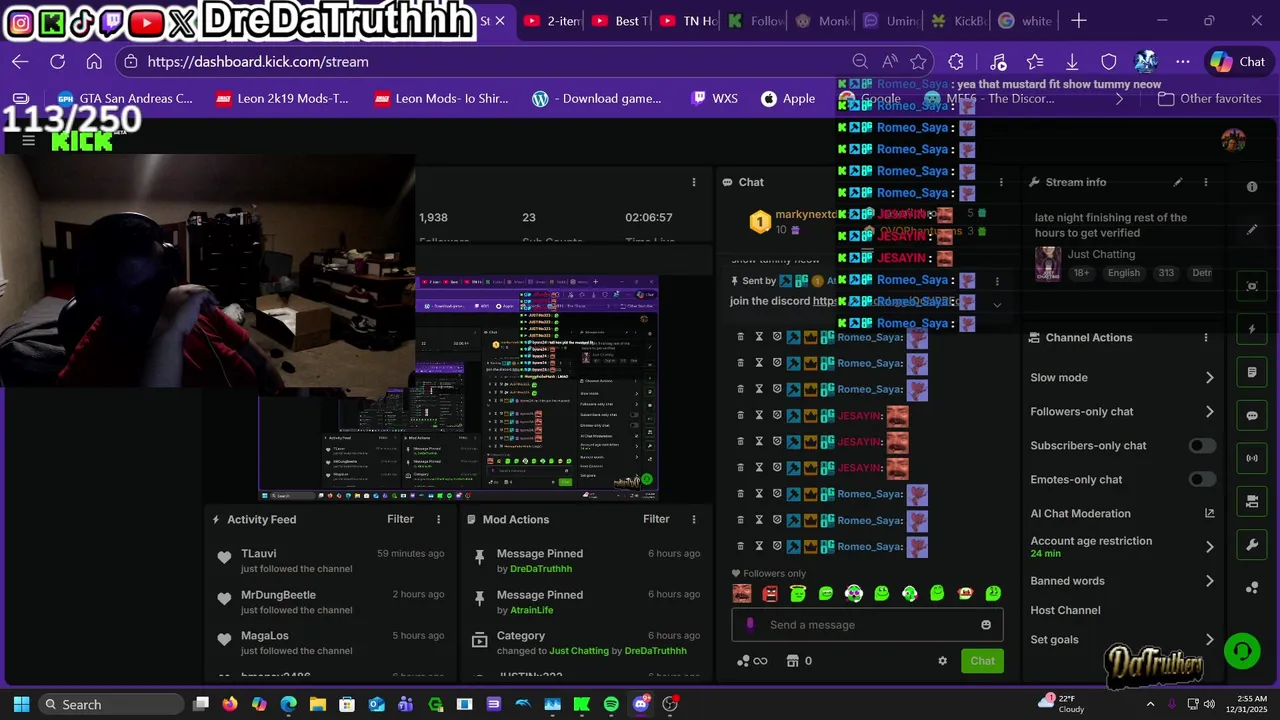
Task: Reload the page in browser
Action: pyautogui.click(x=57, y=61)
